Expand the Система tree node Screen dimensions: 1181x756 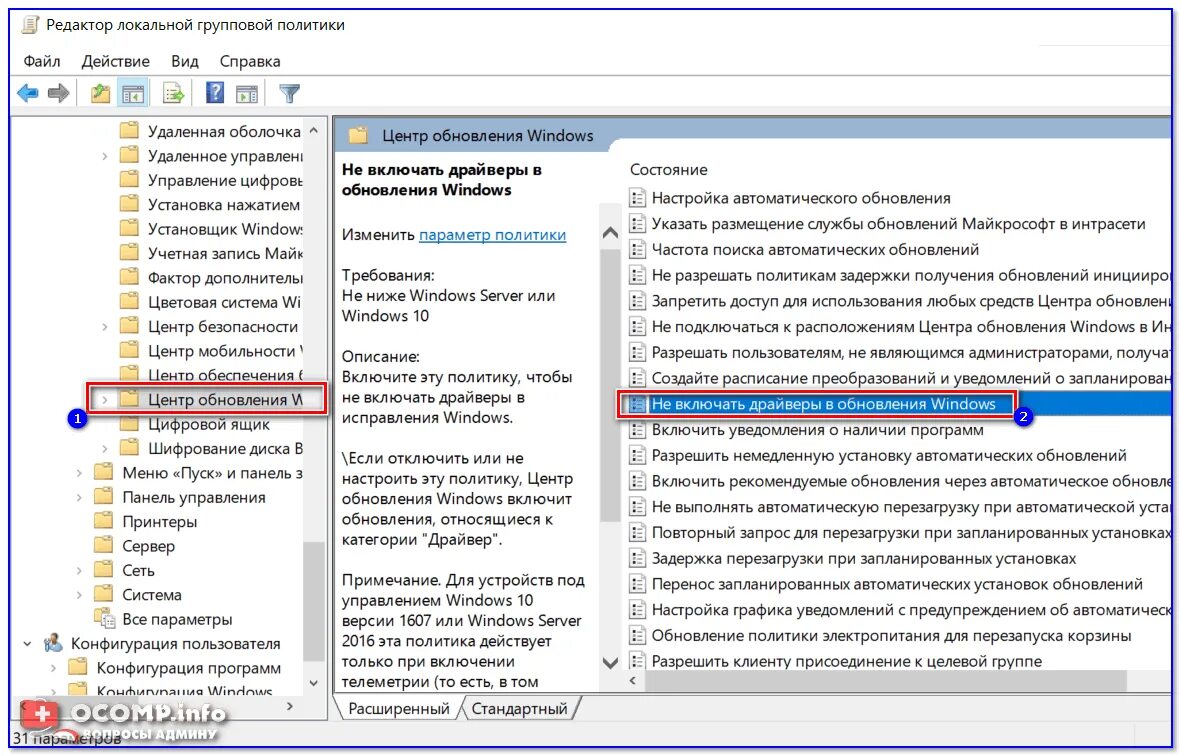(x=79, y=595)
